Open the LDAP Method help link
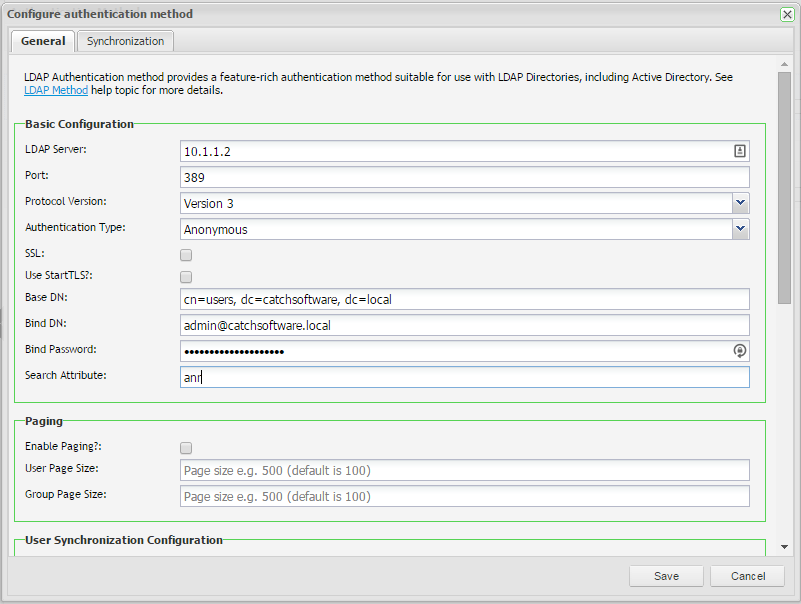Screen dimensions: 801x604 [56, 90]
